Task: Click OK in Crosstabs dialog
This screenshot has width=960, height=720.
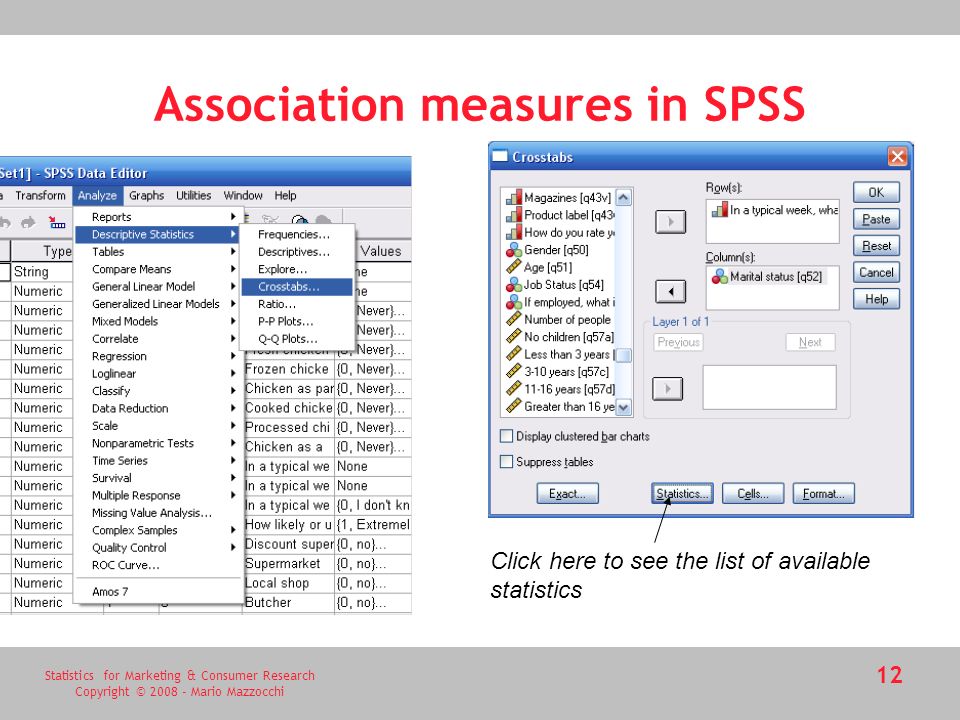Action: (x=876, y=192)
